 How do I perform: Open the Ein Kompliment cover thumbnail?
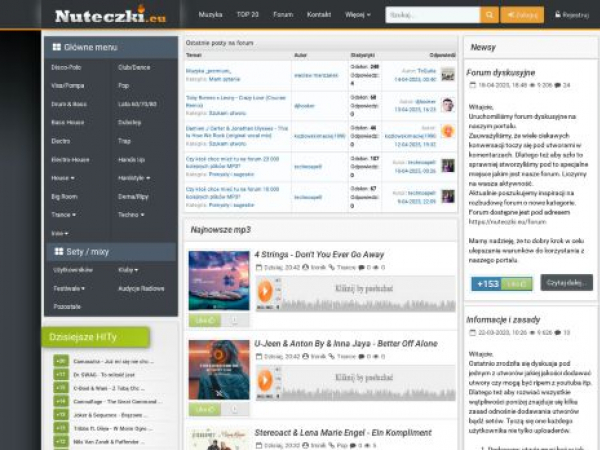[x=219, y=439]
